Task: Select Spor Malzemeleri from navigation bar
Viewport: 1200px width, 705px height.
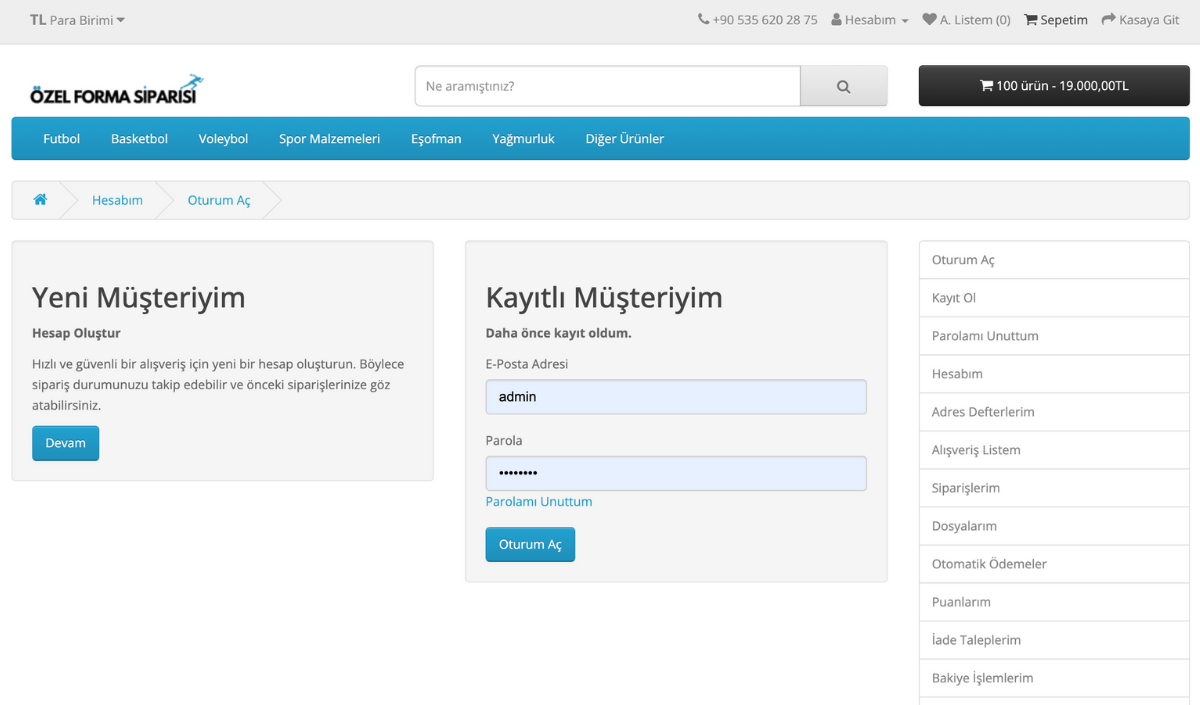Action: pyautogui.click(x=329, y=139)
